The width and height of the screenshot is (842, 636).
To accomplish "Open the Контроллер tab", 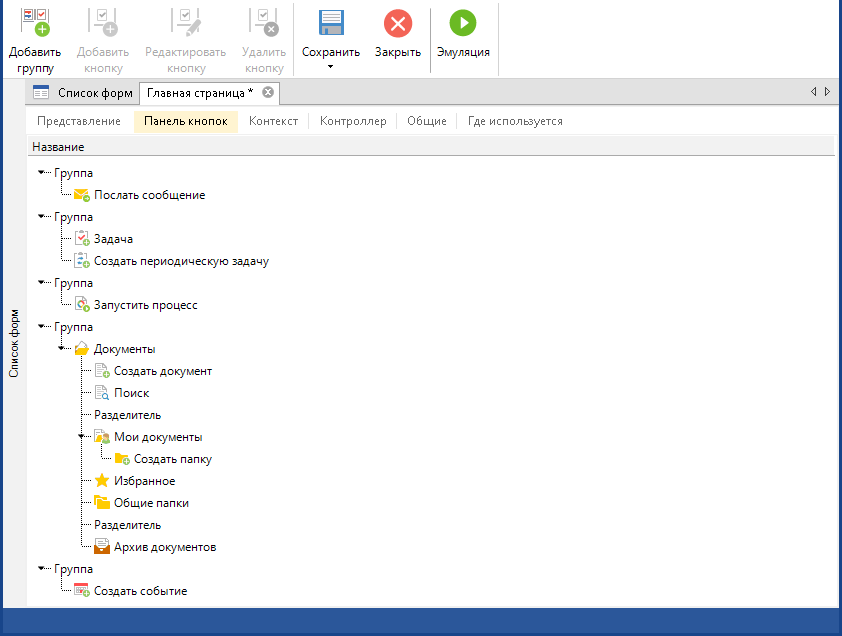I will [x=353, y=121].
